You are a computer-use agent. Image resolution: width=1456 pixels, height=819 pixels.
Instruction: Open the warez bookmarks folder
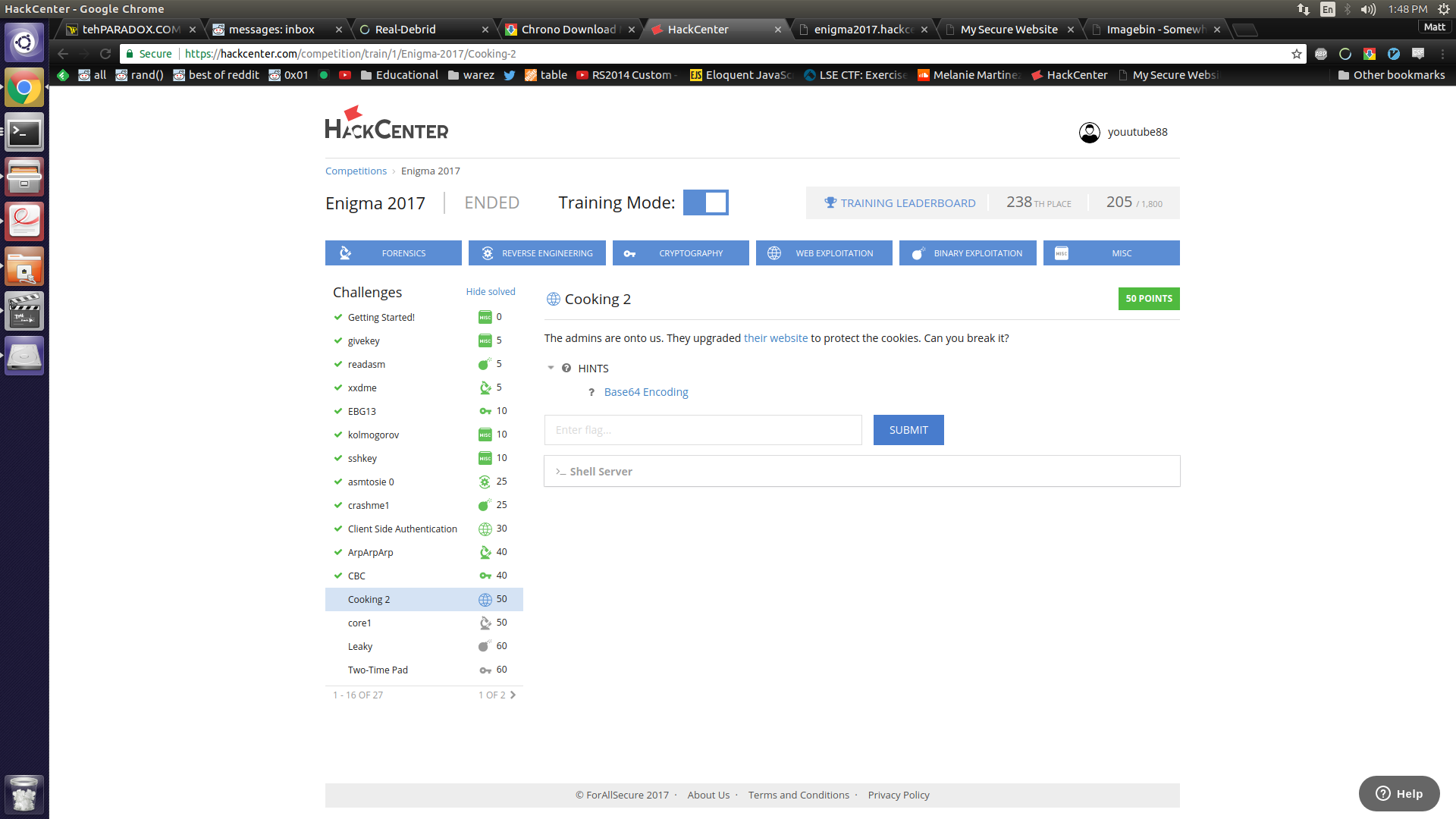click(x=471, y=75)
